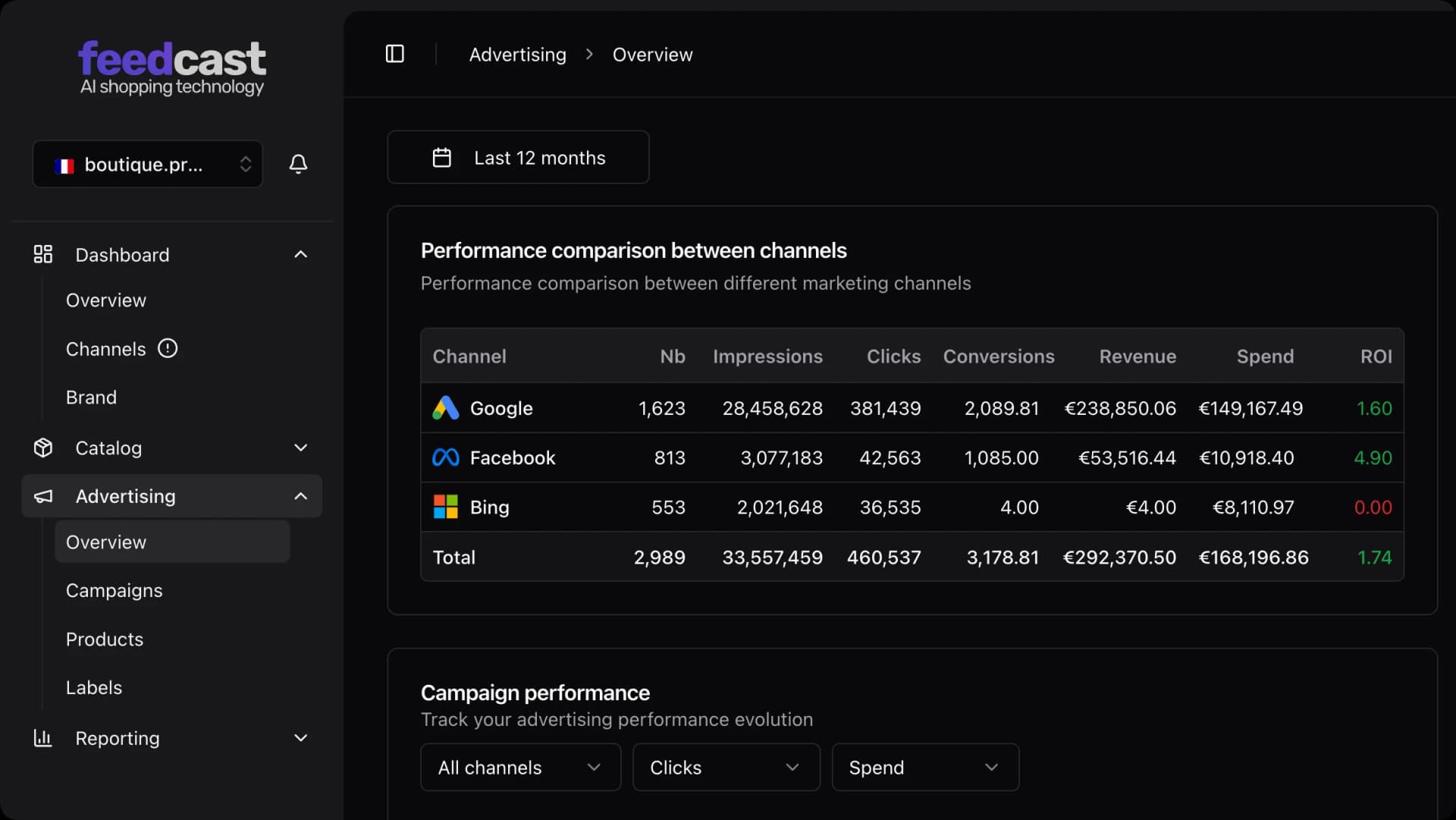Click Facebook spend €10,918.40
The width and height of the screenshot is (1456, 820).
point(1247,457)
